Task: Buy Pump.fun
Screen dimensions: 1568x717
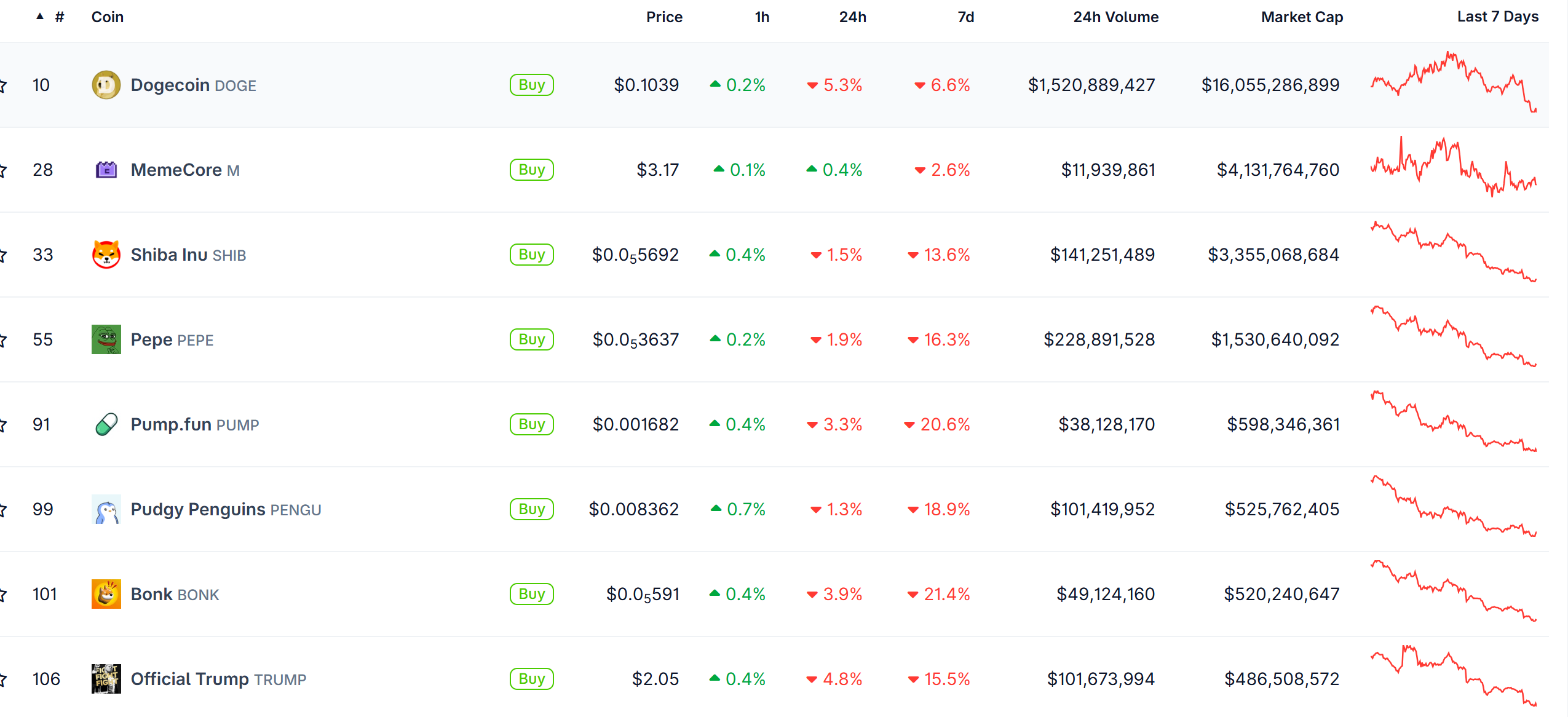Action: (532, 424)
